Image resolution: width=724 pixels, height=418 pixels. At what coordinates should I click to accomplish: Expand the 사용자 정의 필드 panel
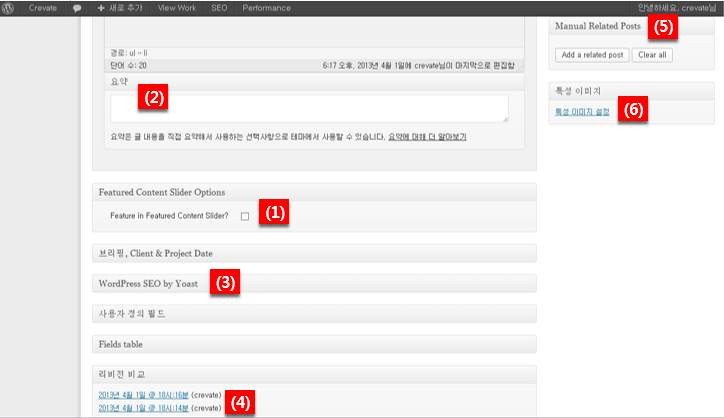(314, 314)
